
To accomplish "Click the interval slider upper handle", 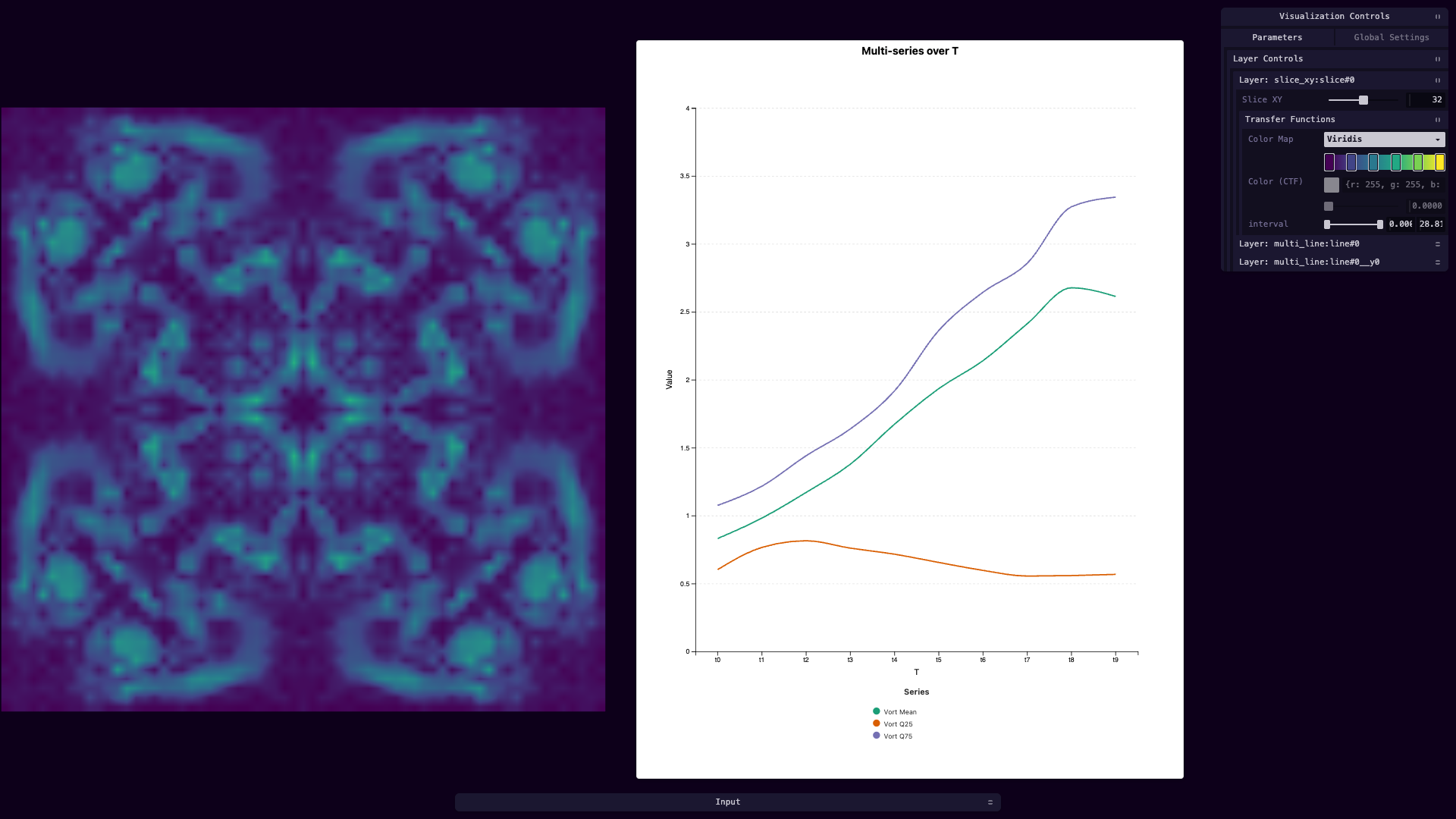I will click(1380, 224).
